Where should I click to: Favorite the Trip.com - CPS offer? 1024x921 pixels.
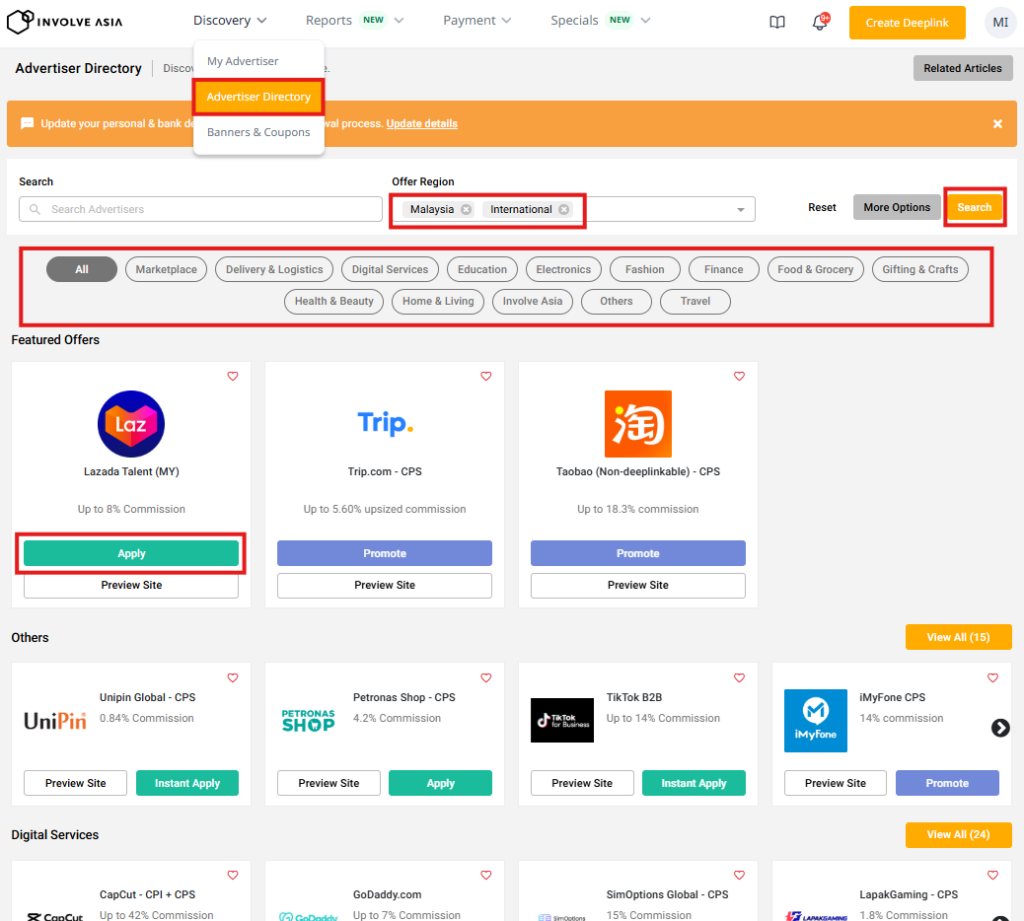point(486,377)
